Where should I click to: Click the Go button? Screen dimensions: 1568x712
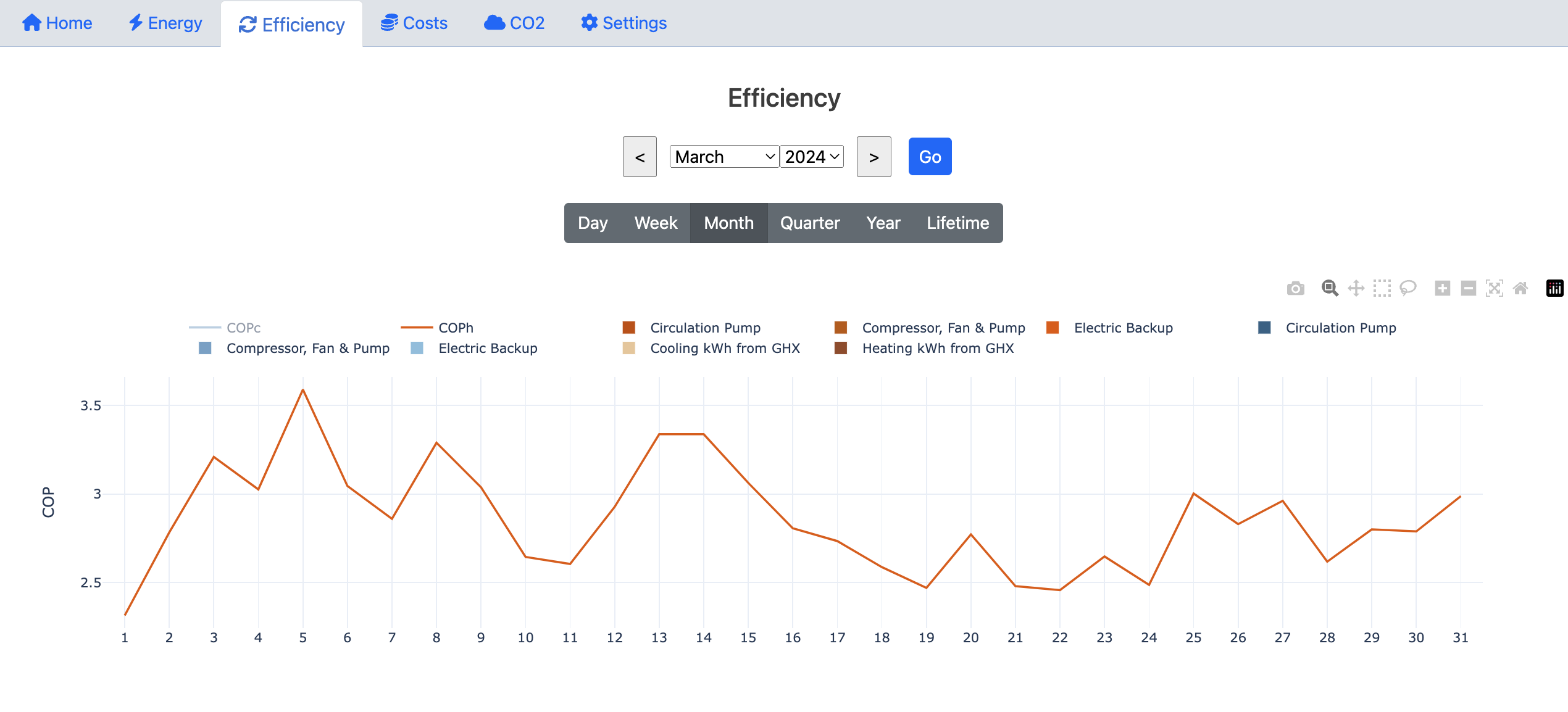[x=929, y=156]
